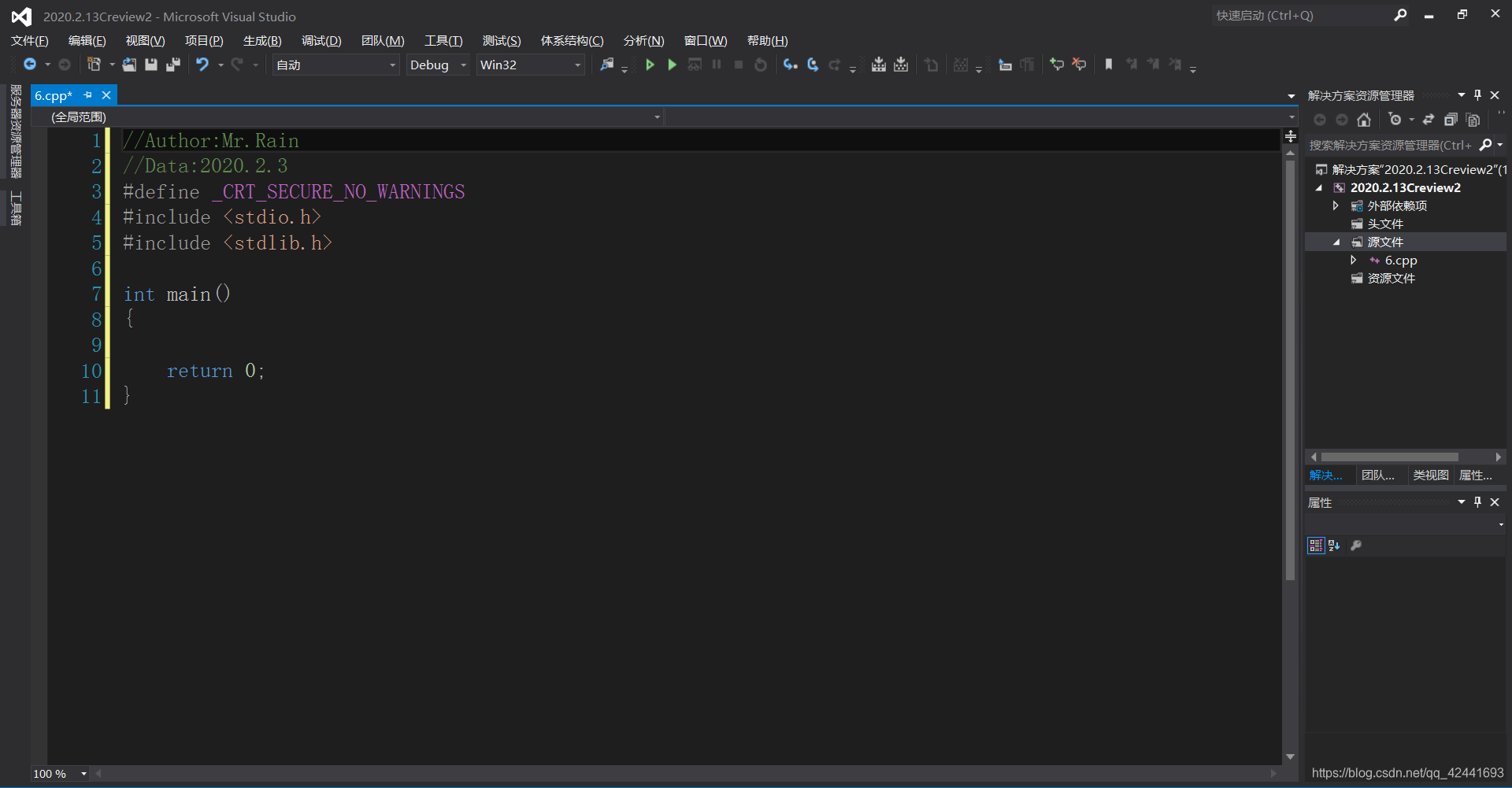Click the pending changes filter clock icon
This screenshot has width=1512, height=788.
1395,120
